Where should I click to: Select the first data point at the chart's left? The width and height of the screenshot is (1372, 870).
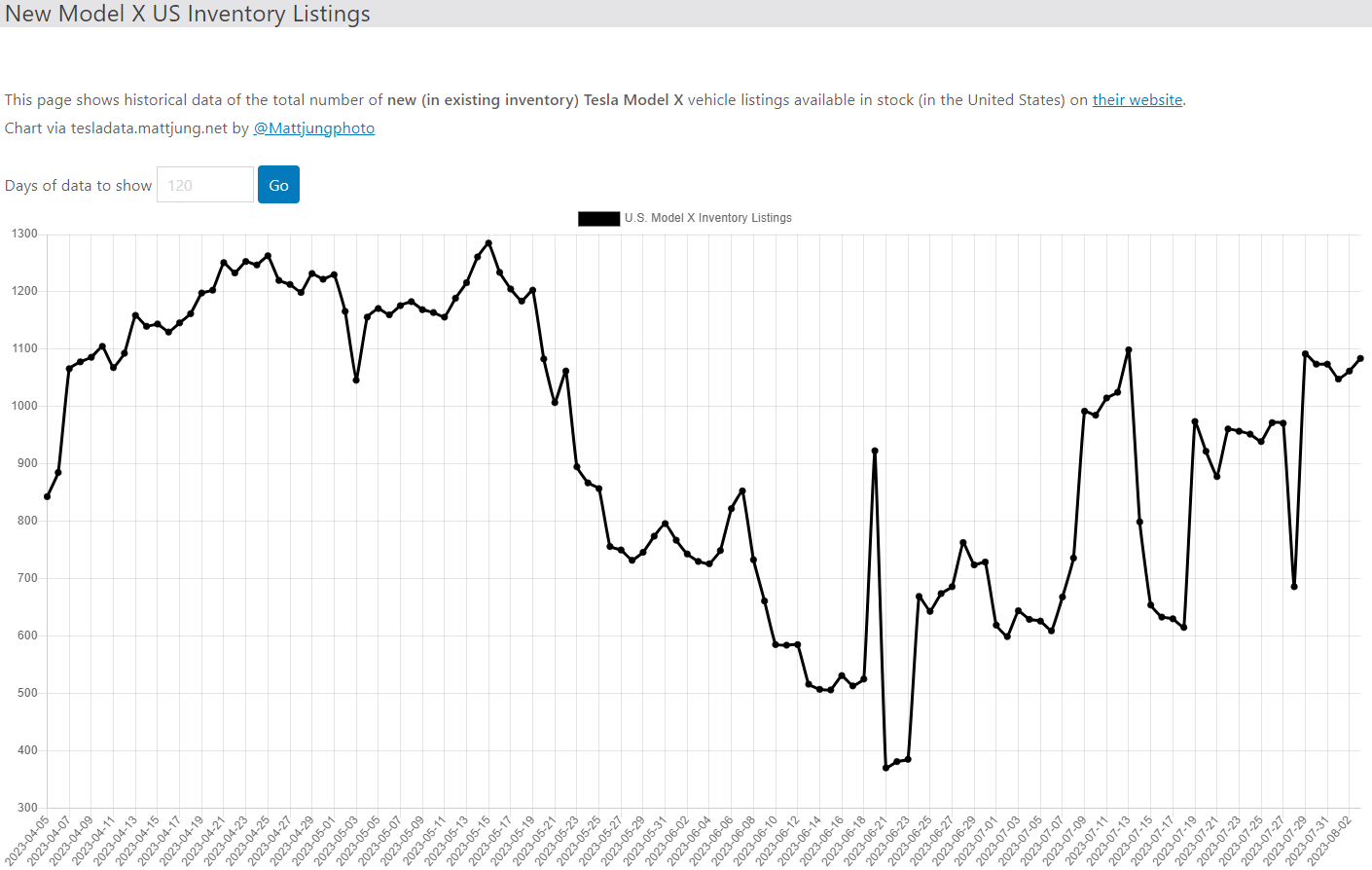coord(47,496)
